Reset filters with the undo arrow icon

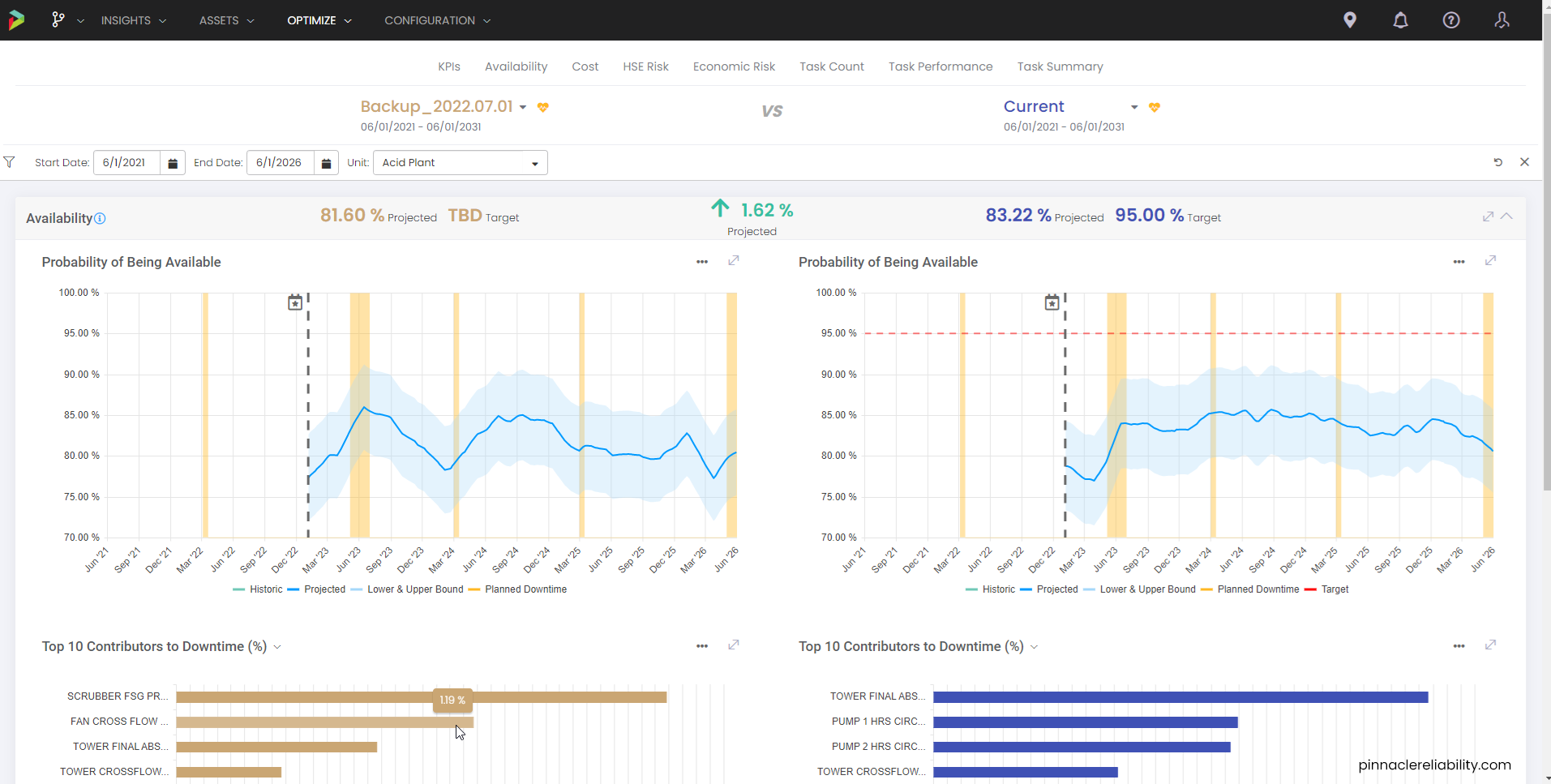coord(1497,162)
